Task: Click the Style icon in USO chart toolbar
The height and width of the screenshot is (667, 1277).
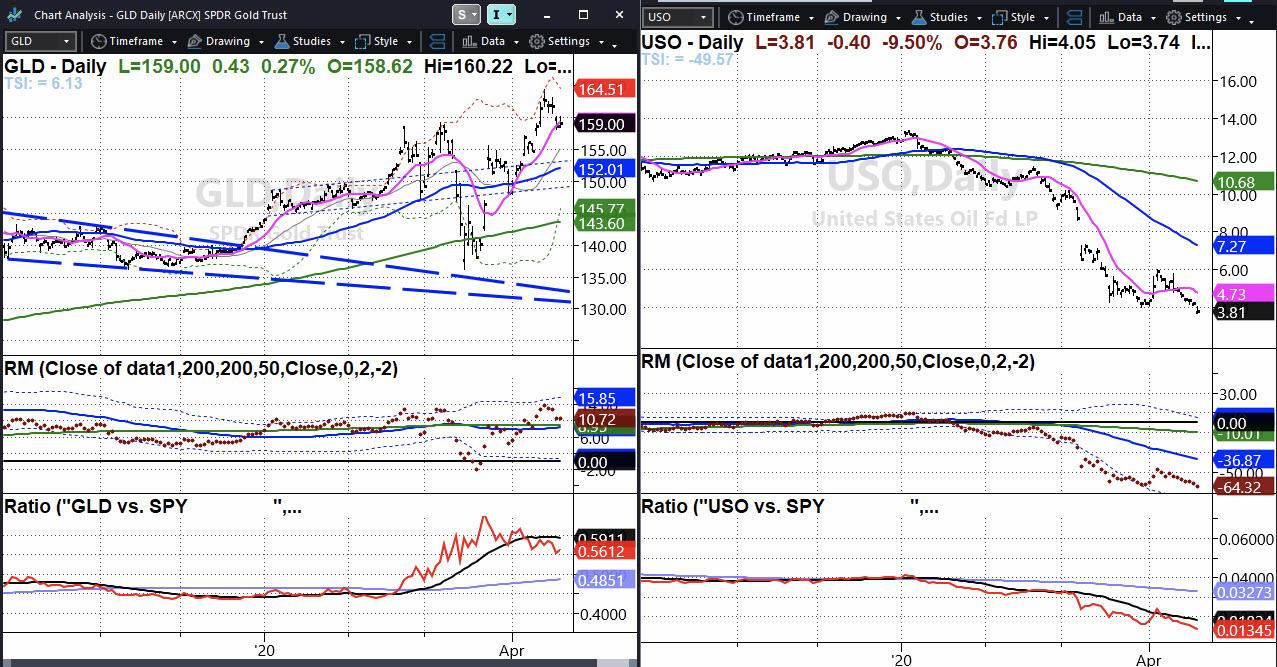Action: (999, 17)
